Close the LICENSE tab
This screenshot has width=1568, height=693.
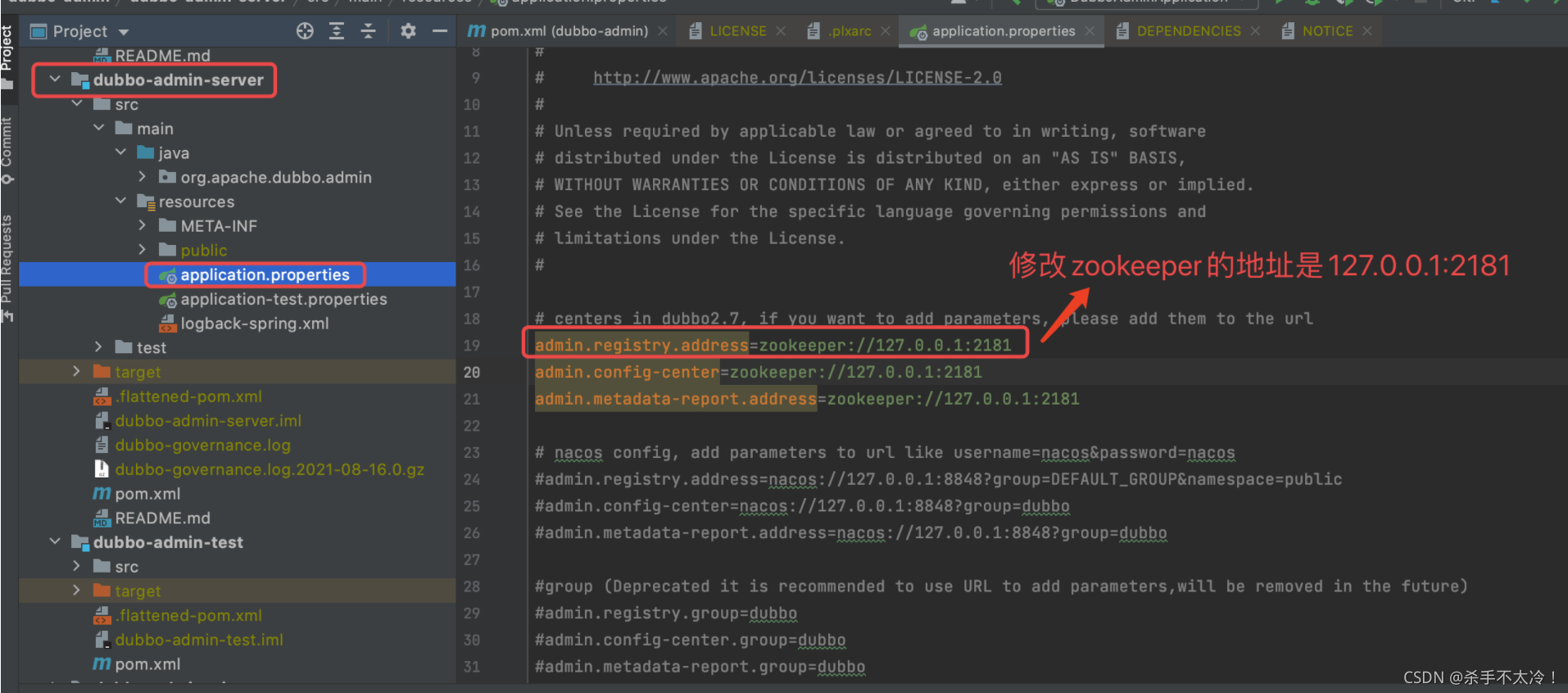pyautogui.click(x=781, y=31)
